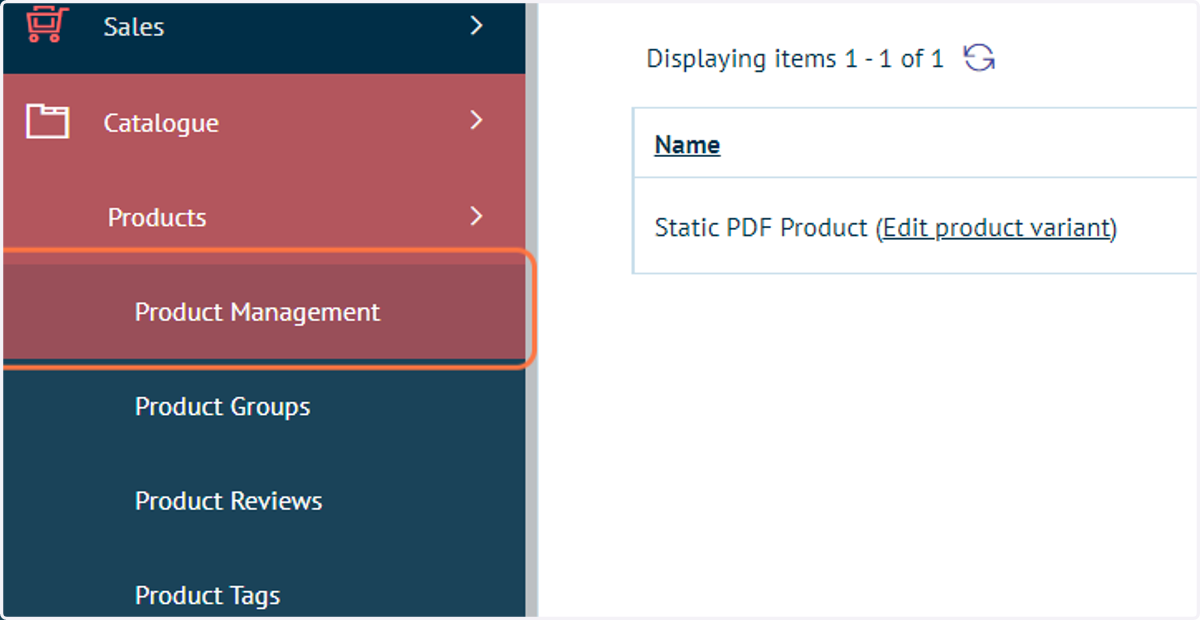Expand the Sales menu chevron
This screenshot has width=1200, height=620.
476,25
